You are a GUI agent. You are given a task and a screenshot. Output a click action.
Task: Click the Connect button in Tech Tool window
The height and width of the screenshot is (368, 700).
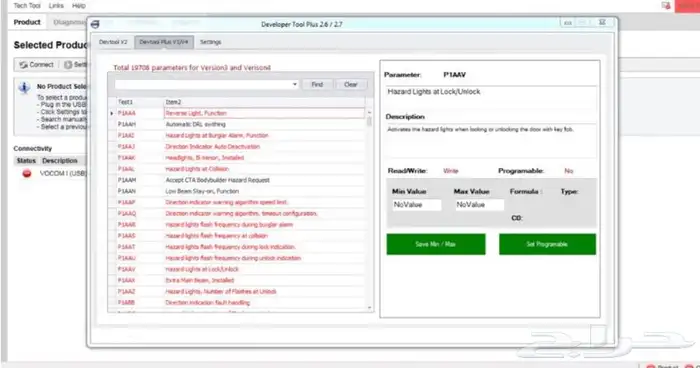pyautogui.click(x=36, y=65)
